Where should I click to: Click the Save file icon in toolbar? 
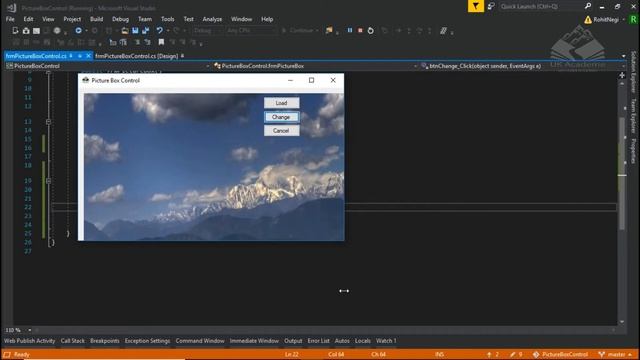pos(135,31)
